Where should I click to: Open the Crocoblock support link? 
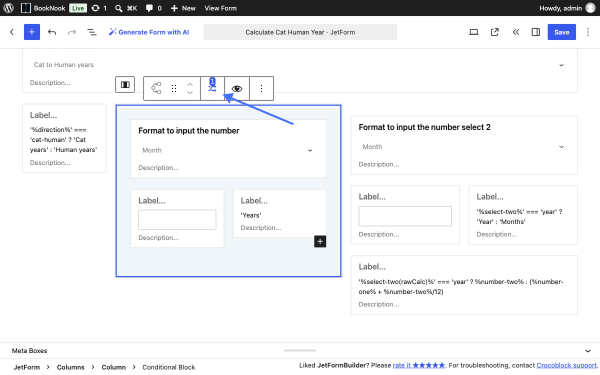click(x=567, y=365)
